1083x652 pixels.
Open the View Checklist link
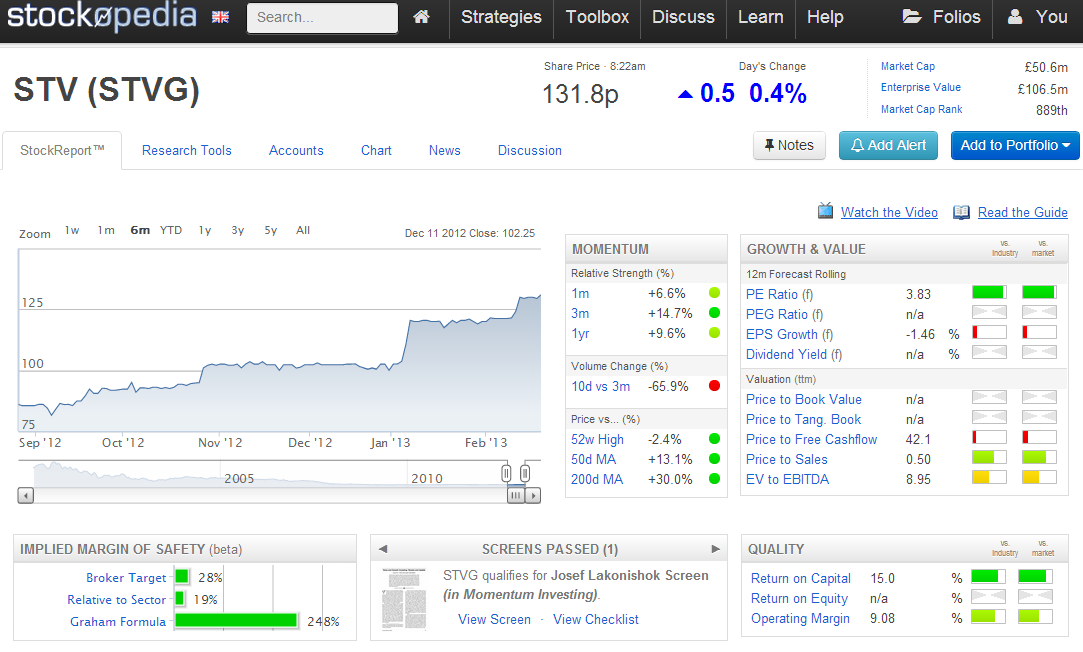click(596, 620)
